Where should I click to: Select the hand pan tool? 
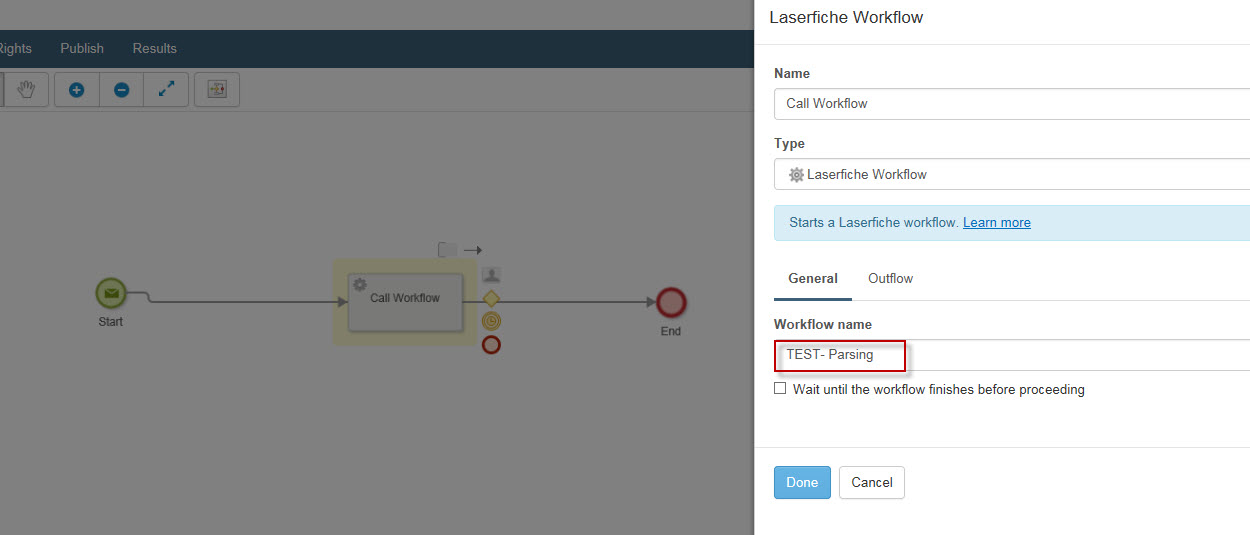pos(26,90)
